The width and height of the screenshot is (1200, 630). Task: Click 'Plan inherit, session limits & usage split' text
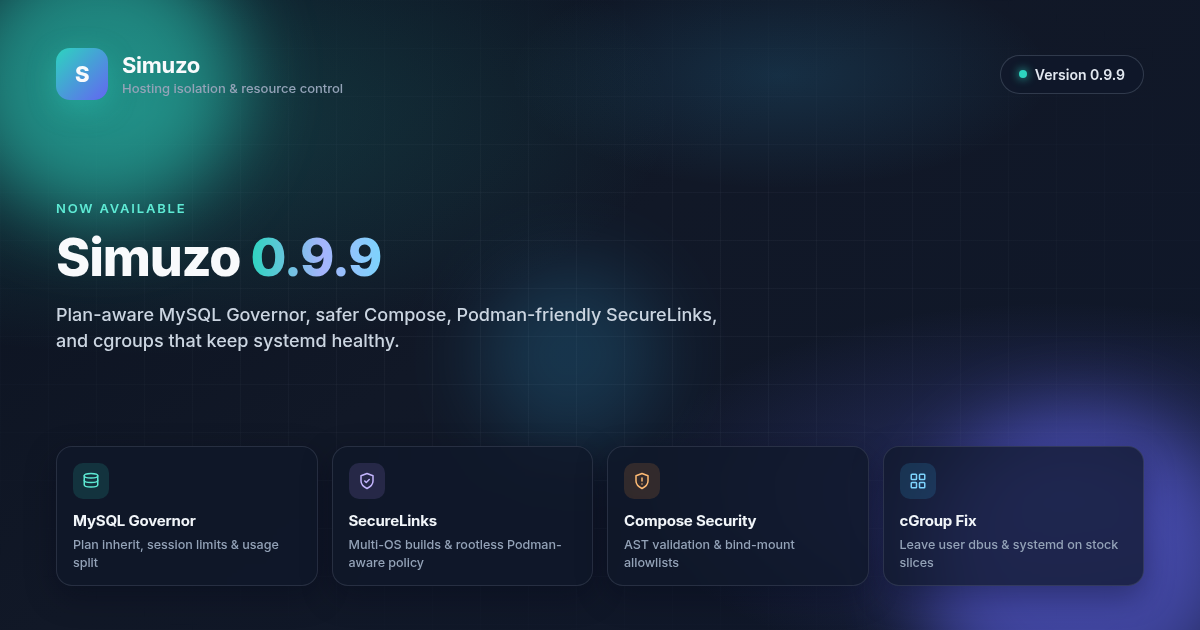[x=176, y=554]
